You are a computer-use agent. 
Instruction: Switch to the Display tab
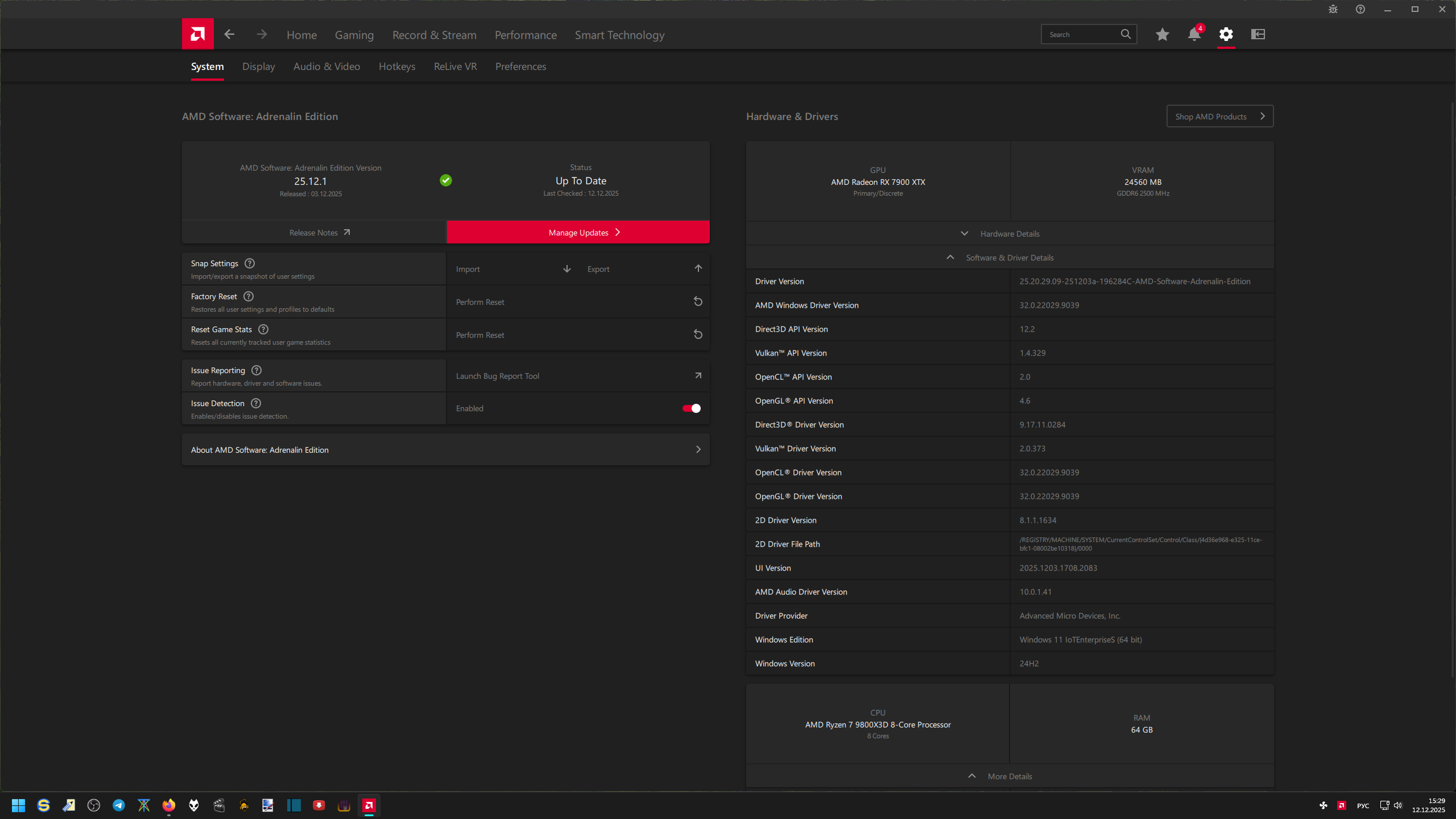258,67
